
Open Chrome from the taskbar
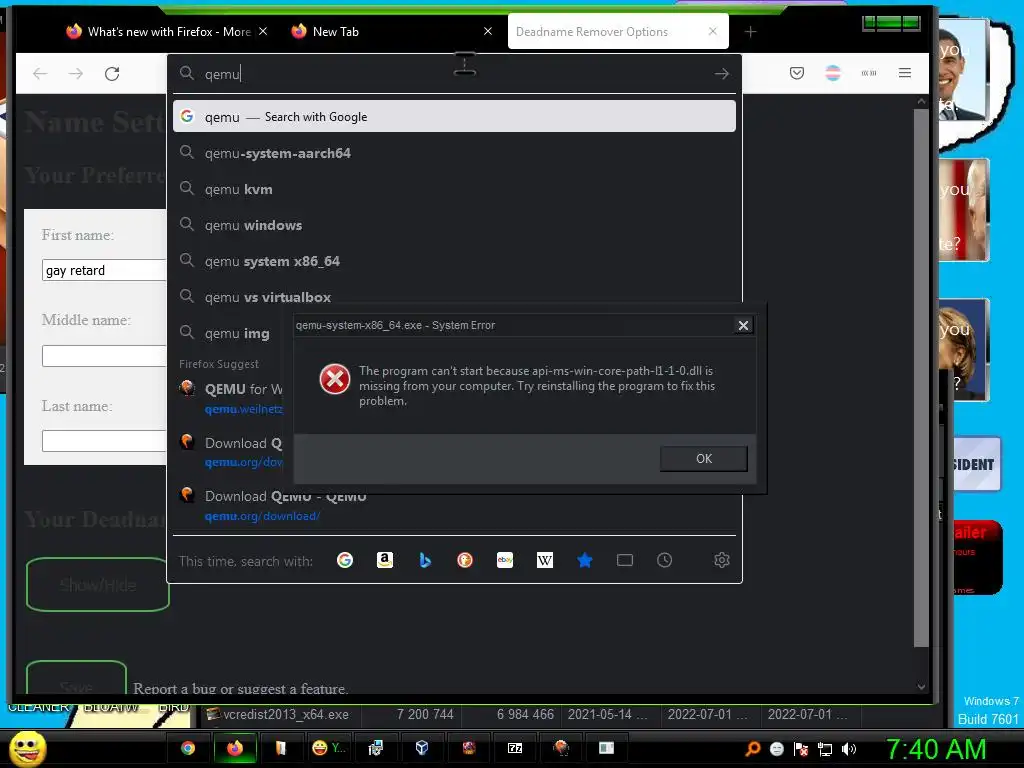(x=188, y=748)
